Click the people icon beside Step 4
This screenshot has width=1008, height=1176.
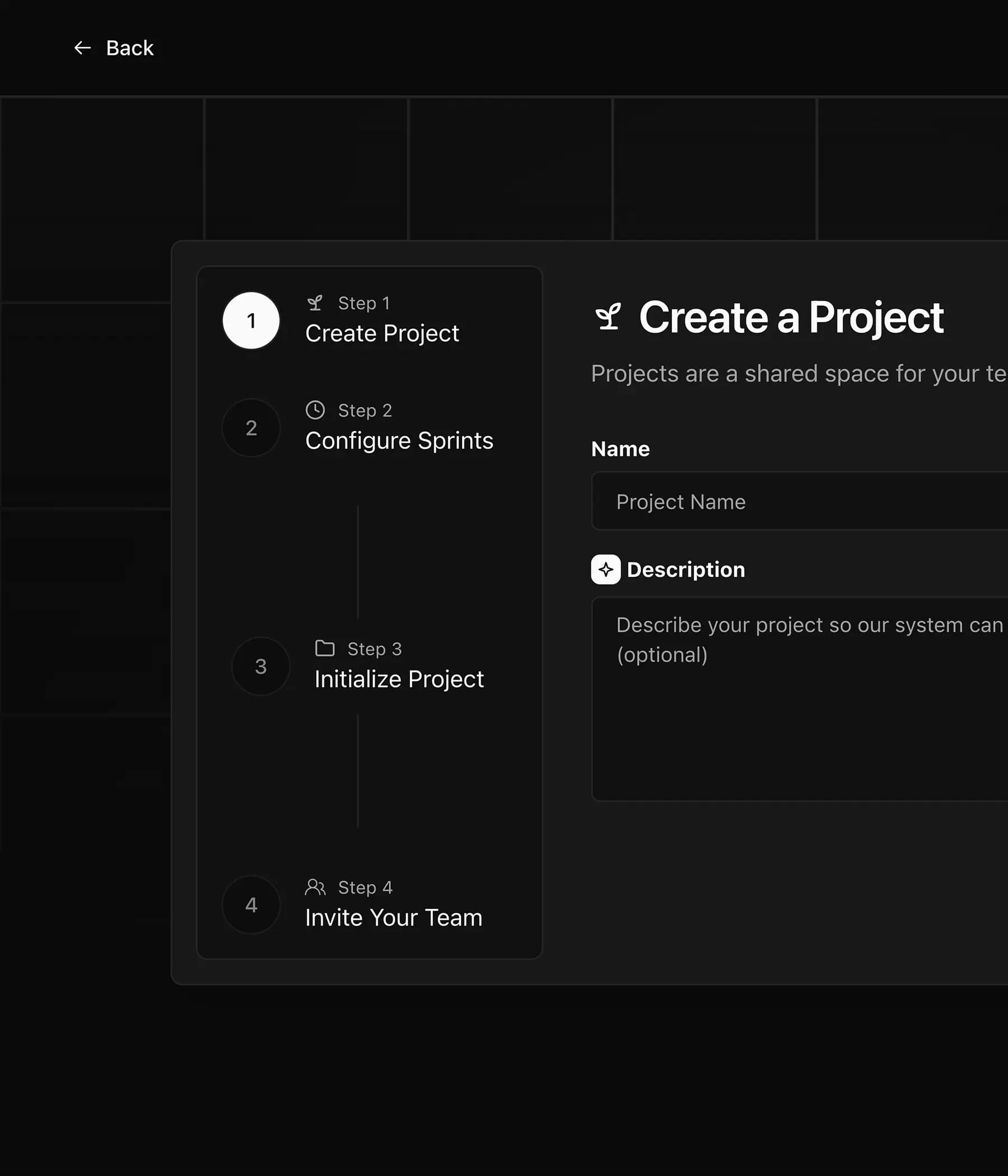315,887
